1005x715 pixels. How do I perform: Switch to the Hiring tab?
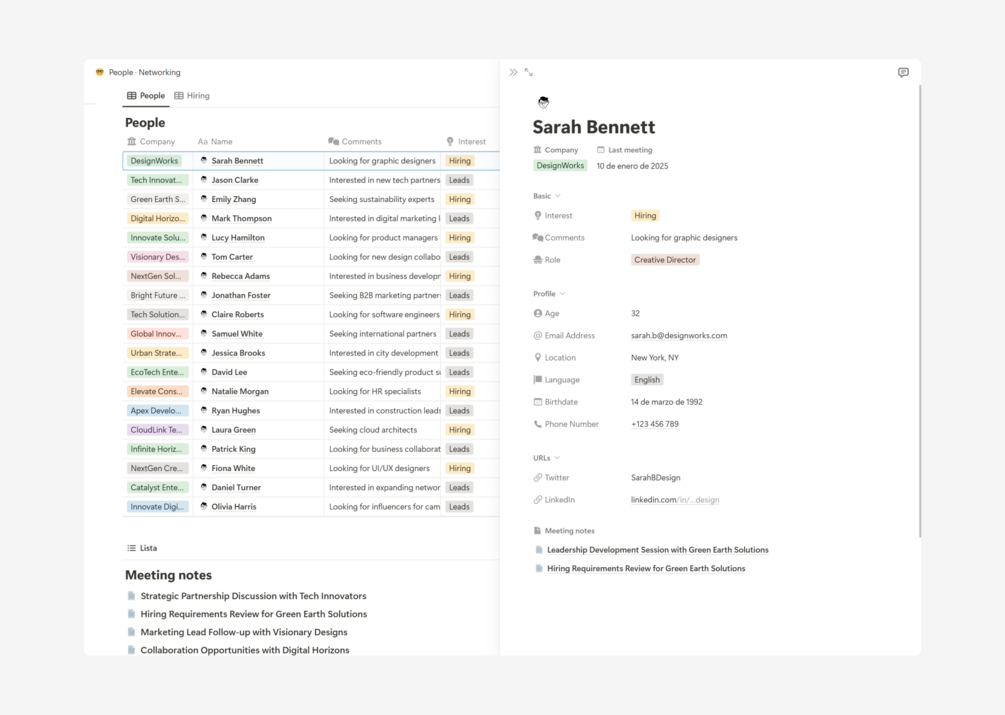[192, 96]
